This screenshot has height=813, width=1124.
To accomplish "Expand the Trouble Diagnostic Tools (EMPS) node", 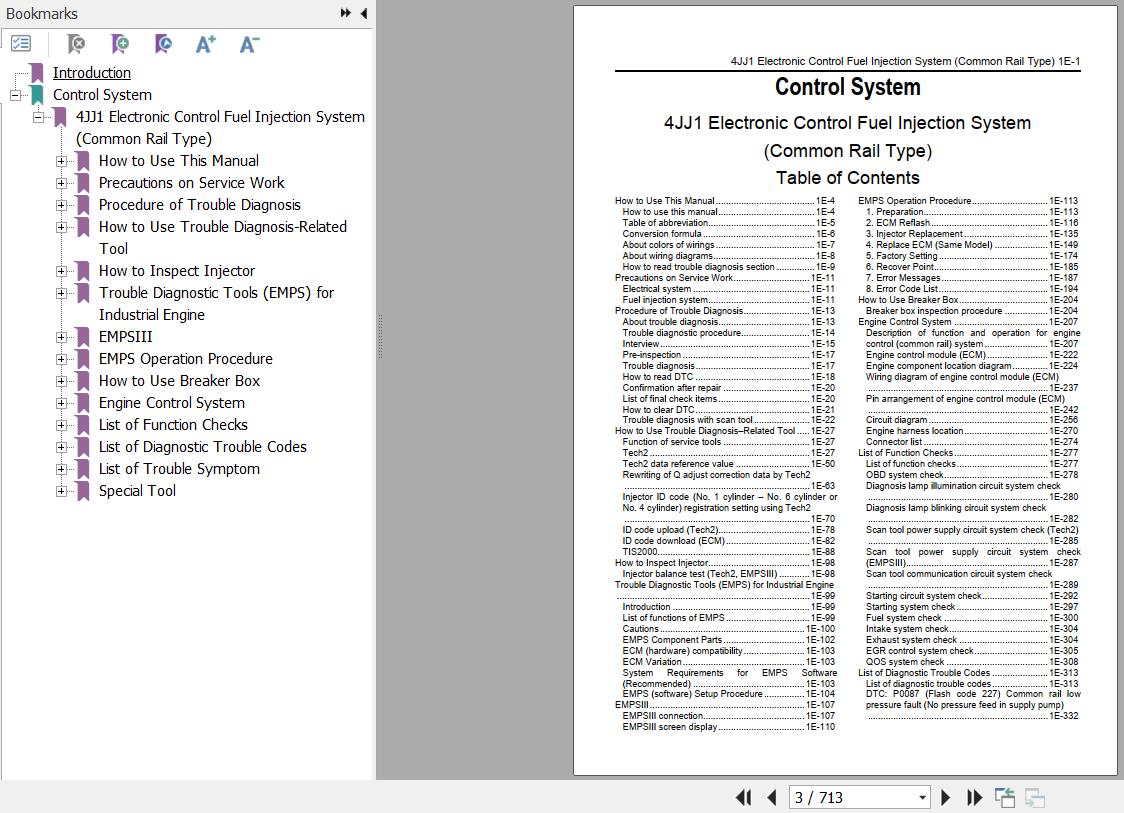I will tap(61, 293).
